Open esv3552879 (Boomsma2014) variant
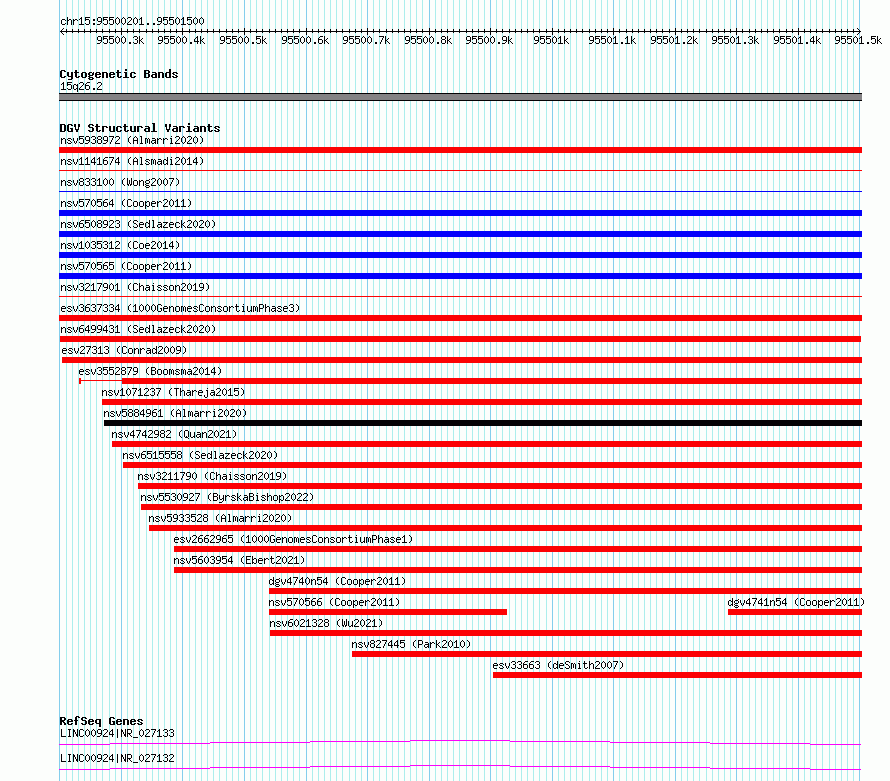The image size is (890, 781). coord(150,371)
